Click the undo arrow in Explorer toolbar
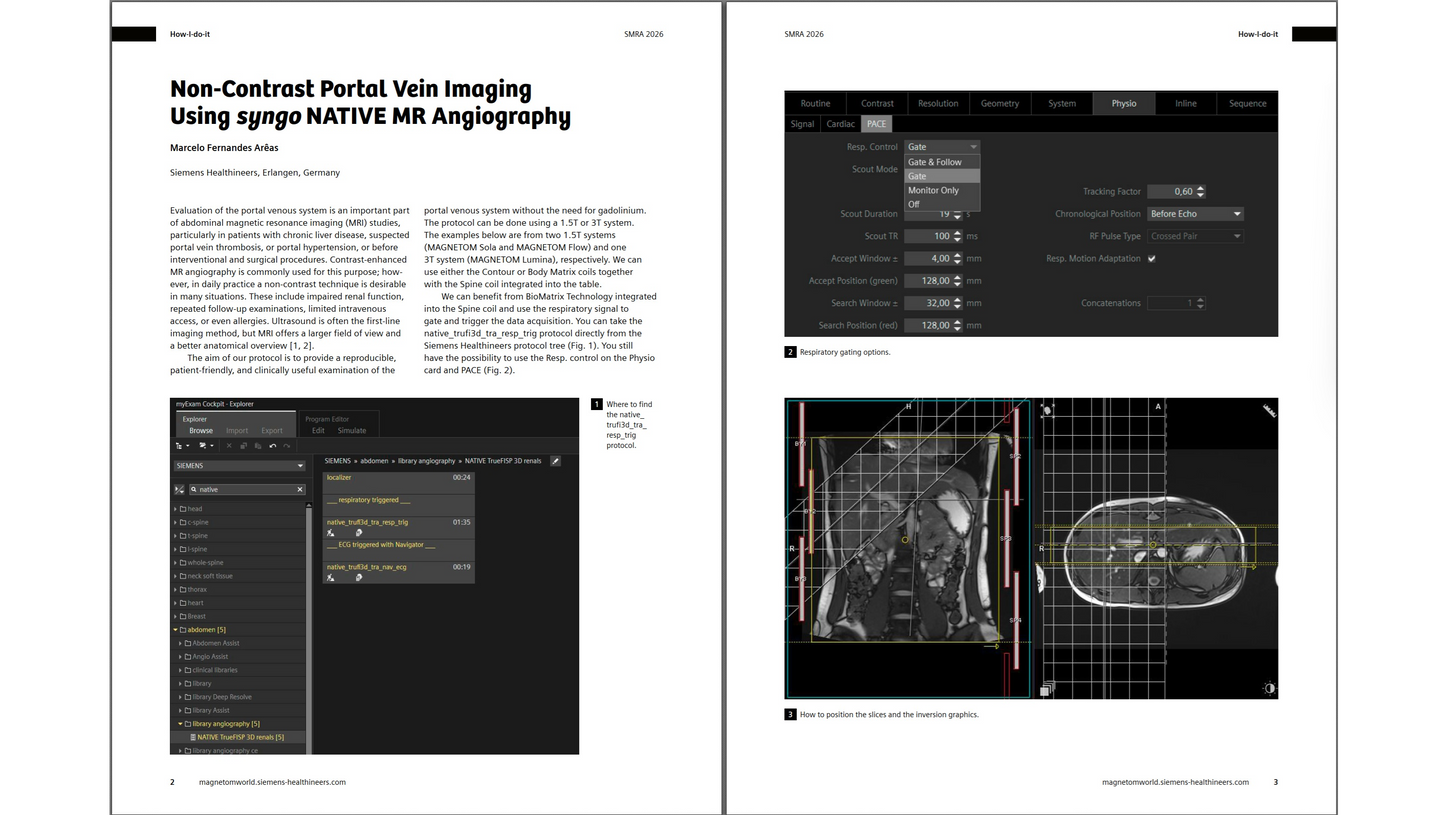This screenshot has height=815, width=1448. click(x=272, y=446)
